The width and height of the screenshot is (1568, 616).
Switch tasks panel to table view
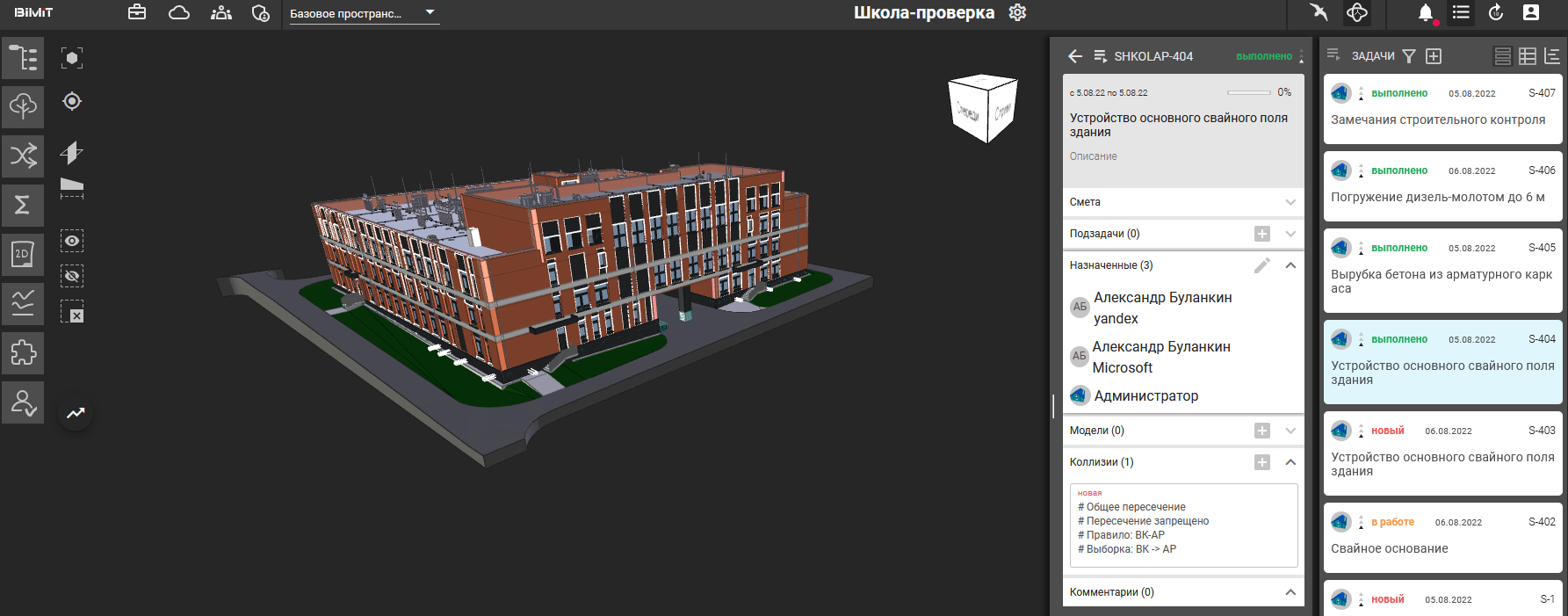click(x=1528, y=56)
